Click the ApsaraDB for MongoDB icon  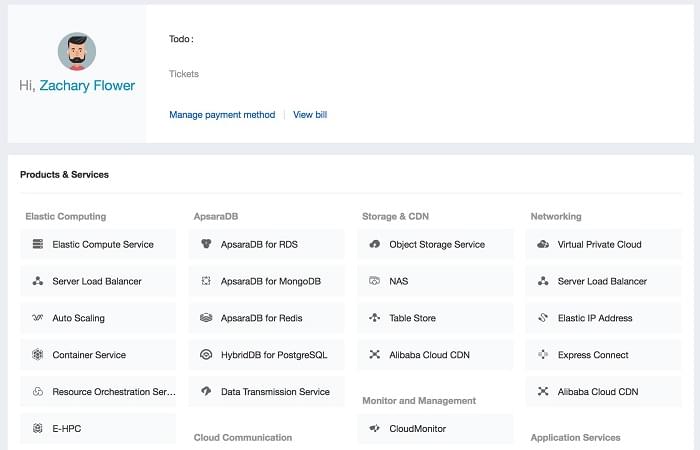pyautogui.click(x=206, y=281)
